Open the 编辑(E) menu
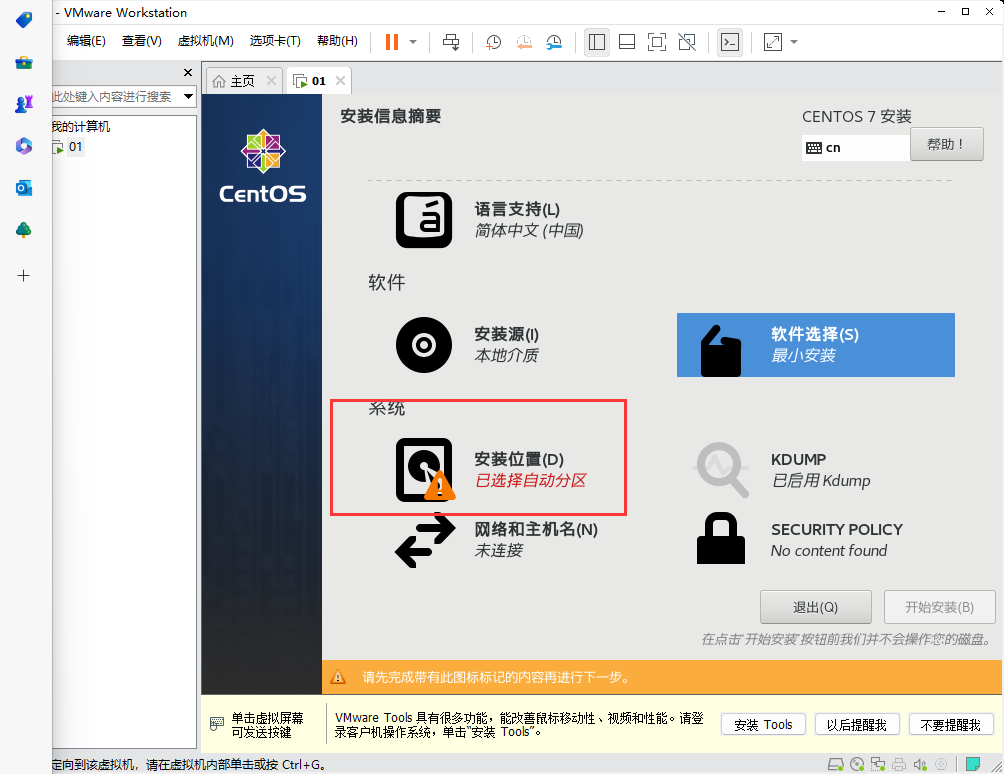This screenshot has width=1004, height=774. tap(86, 41)
